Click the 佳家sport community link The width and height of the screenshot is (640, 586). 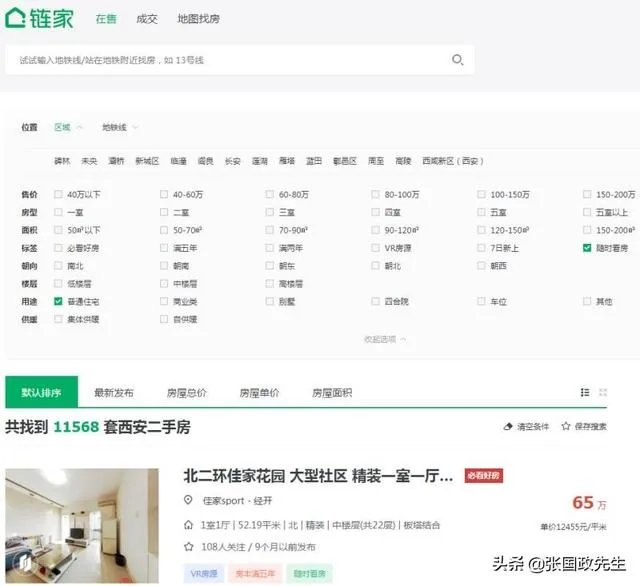tap(223, 500)
